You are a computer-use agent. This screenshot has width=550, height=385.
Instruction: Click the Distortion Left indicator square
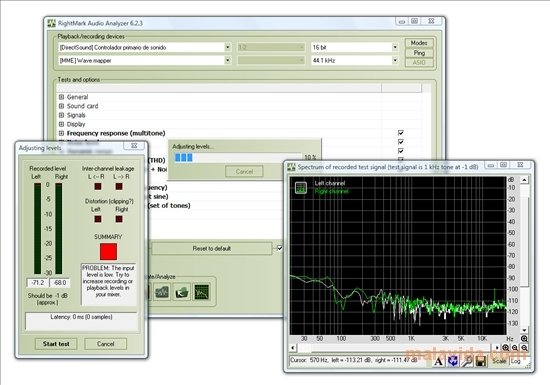click(98, 219)
